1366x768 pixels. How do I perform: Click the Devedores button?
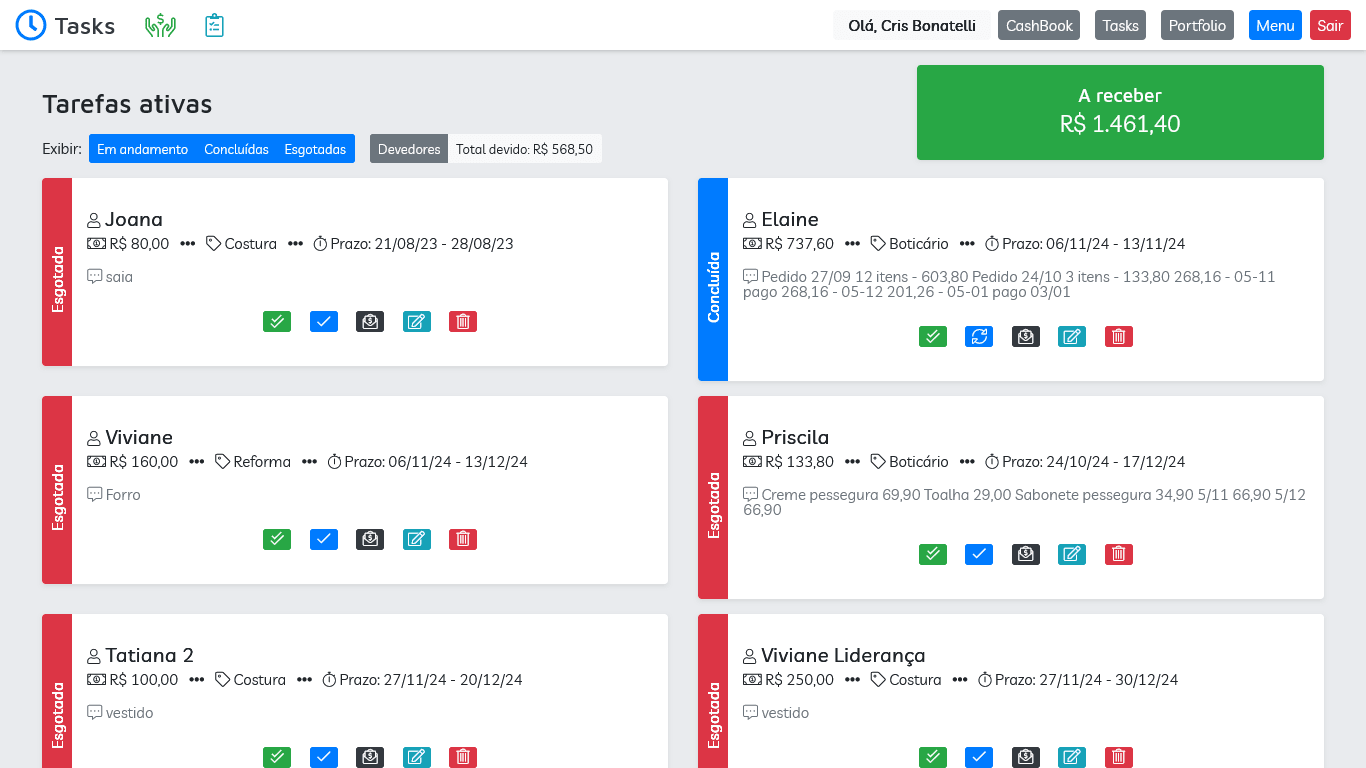click(409, 149)
